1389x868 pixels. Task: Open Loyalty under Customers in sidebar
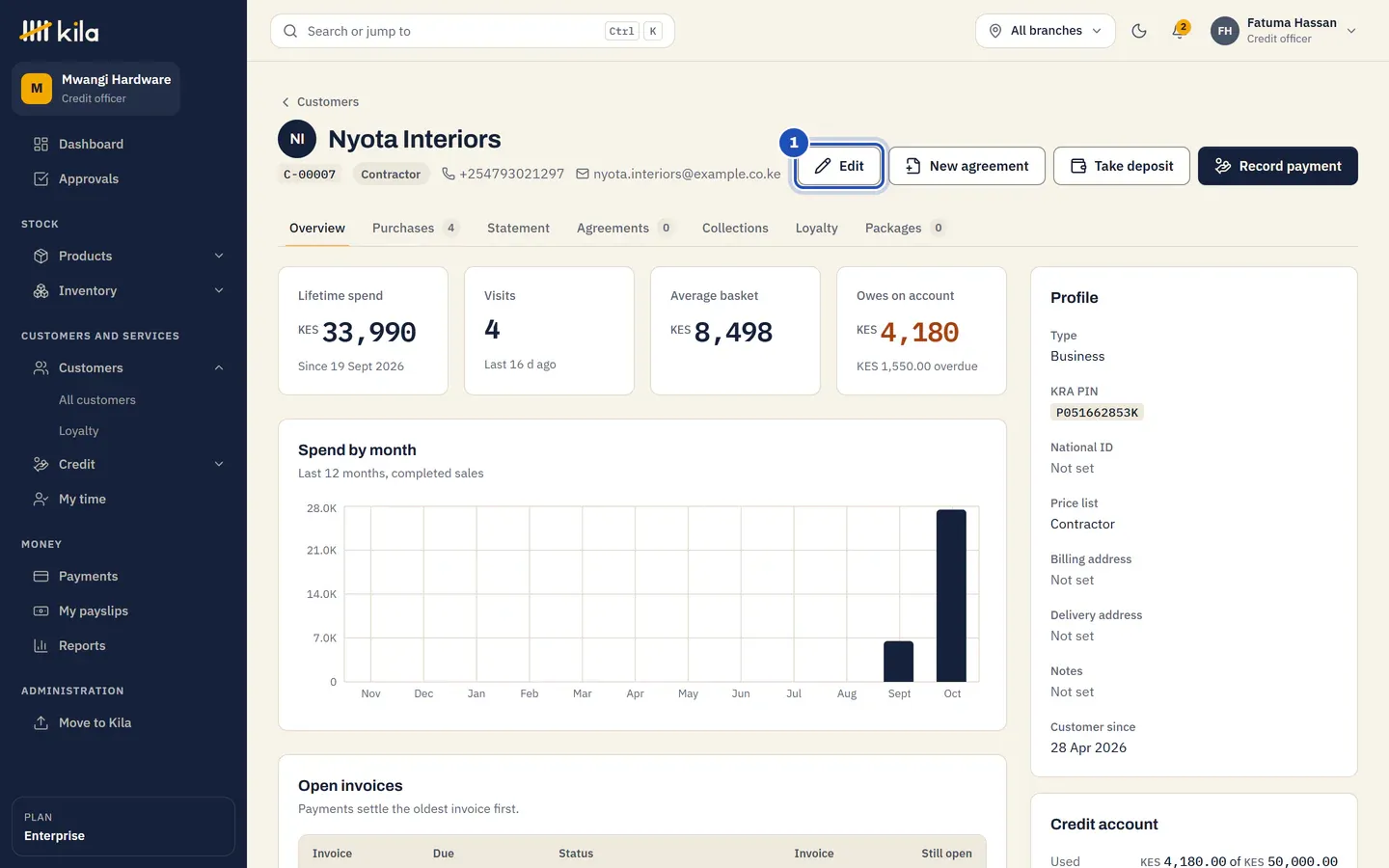(79, 430)
